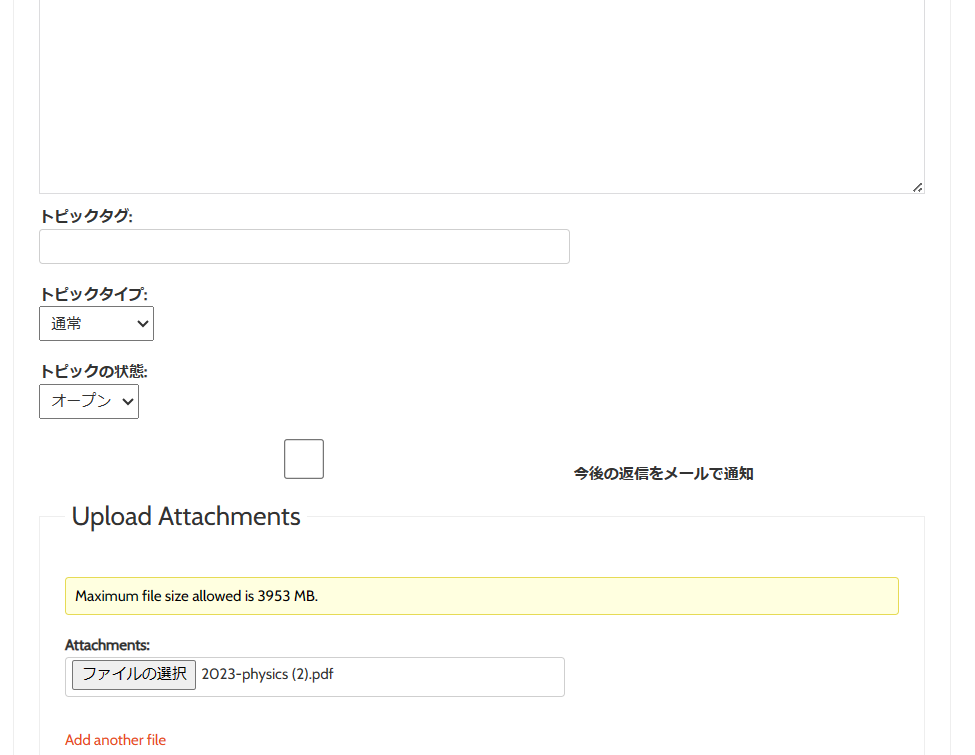The height and width of the screenshot is (755, 975).
Task: Click the トピックの状態 label text
Action: pyautogui.click(x=93, y=371)
